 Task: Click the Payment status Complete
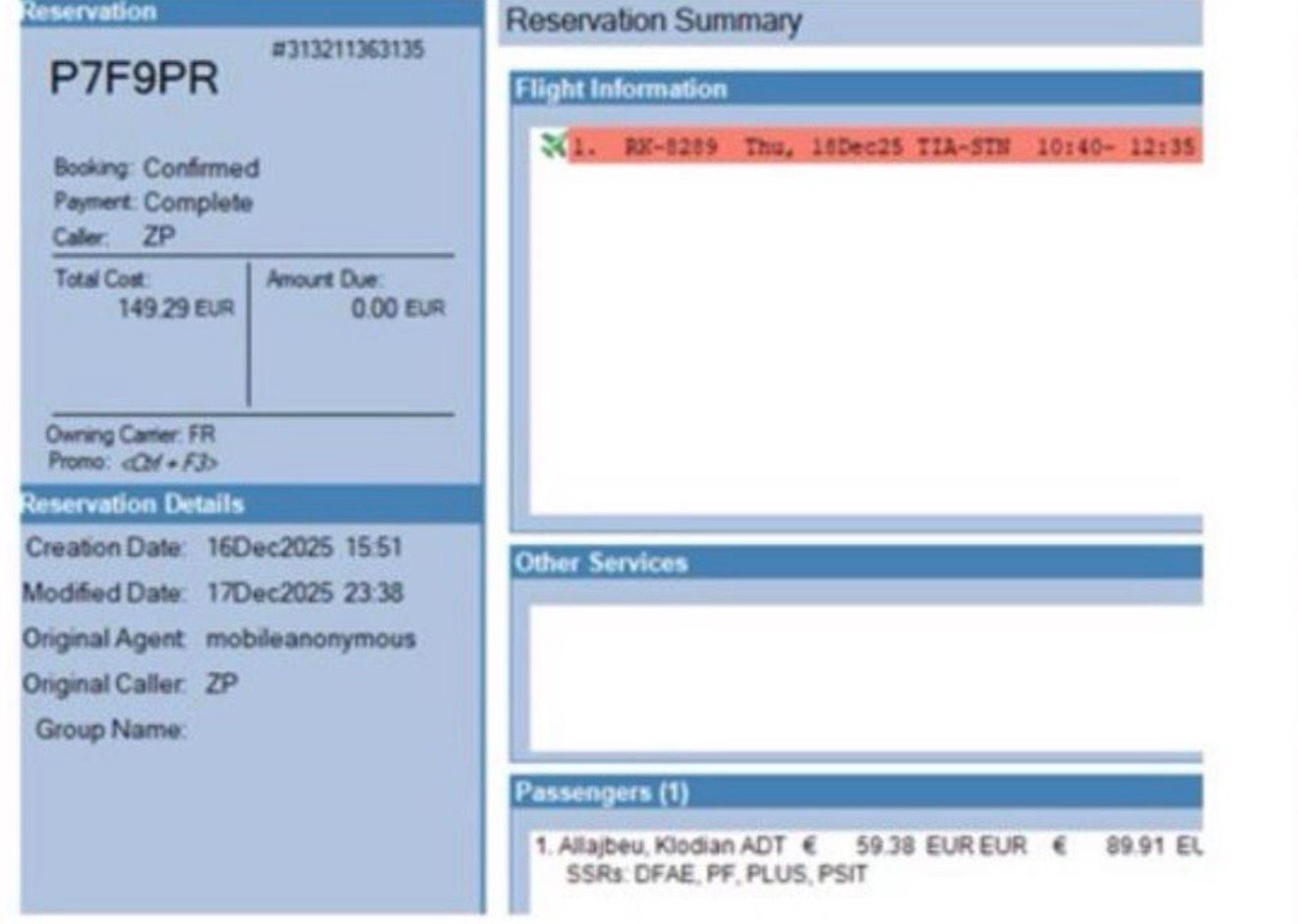[x=198, y=202]
